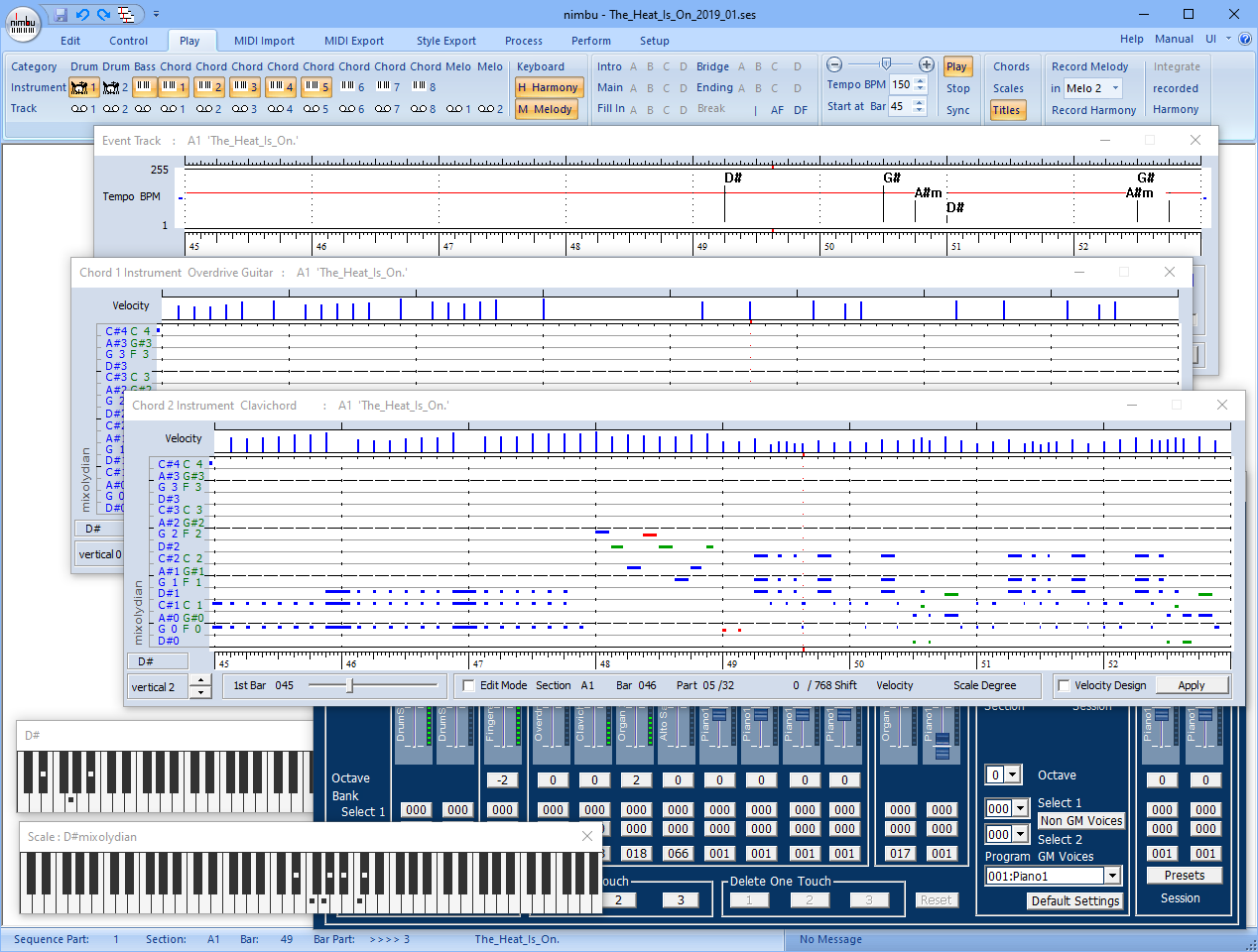Viewport: 1258px width, 952px height.
Task: Toggle the DF fill option
Action: pos(800,110)
